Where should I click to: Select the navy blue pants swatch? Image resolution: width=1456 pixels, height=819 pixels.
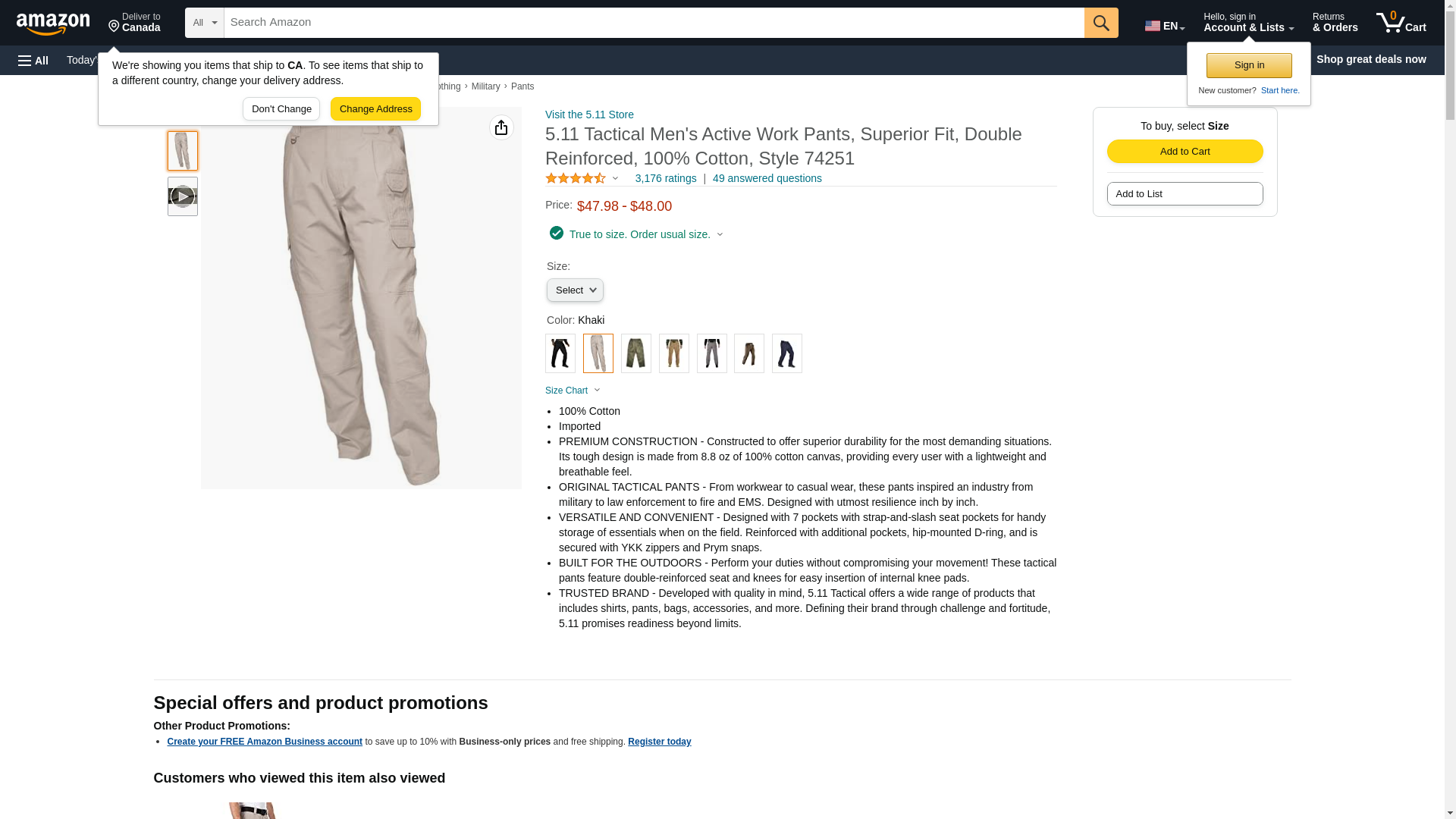[787, 353]
